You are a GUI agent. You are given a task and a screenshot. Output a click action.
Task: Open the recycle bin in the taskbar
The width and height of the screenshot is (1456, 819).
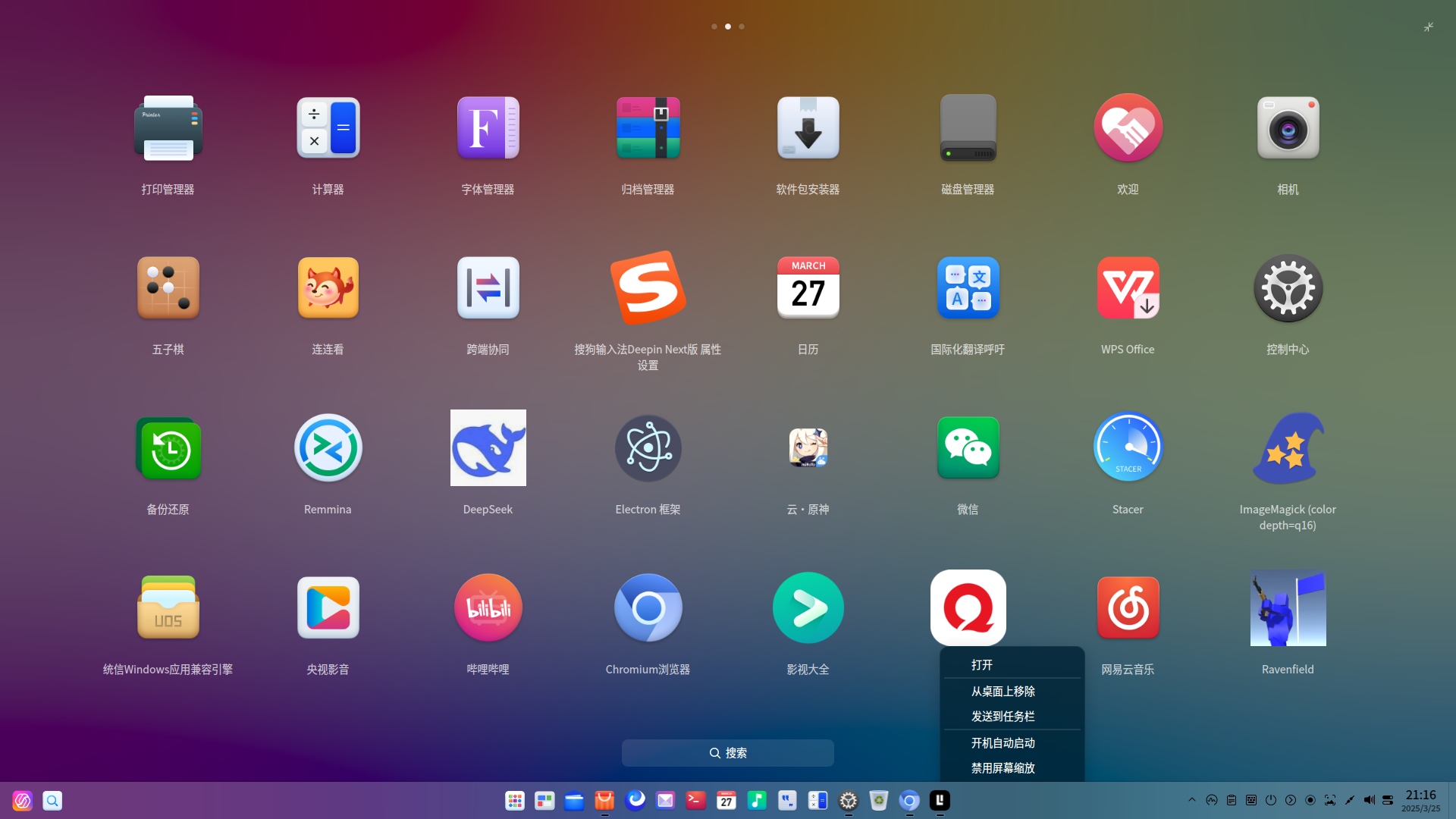click(879, 800)
